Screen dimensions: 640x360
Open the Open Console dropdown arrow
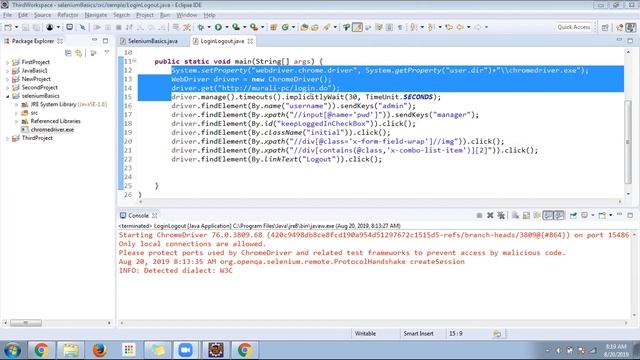[x=610, y=216]
